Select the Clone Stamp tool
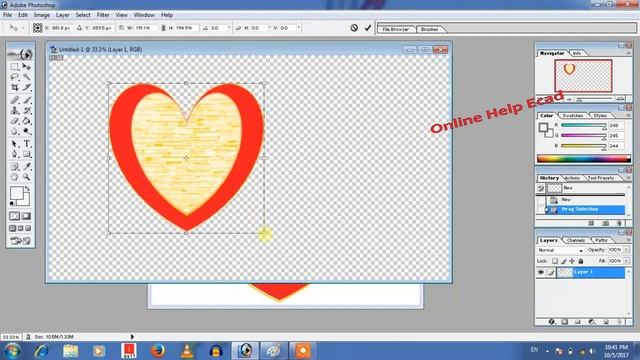Viewport: 640px width, 360px height. [15, 111]
